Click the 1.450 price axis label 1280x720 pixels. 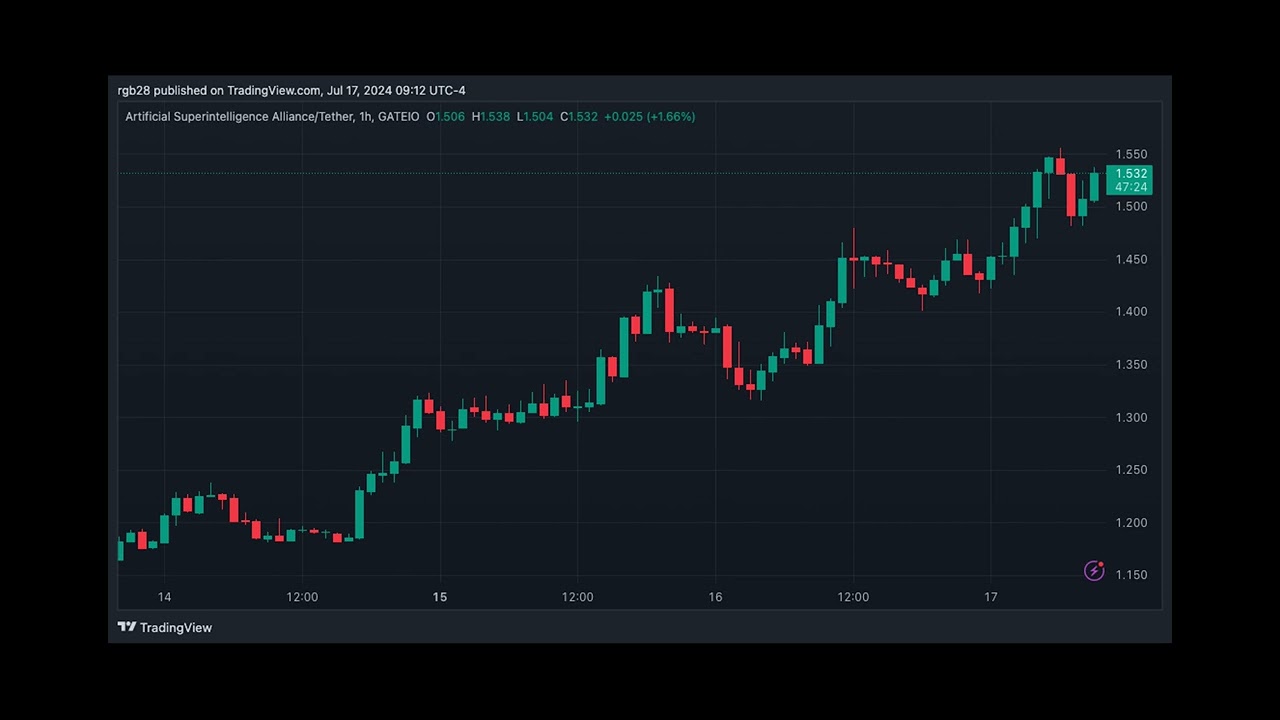(x=1131, y=259)
